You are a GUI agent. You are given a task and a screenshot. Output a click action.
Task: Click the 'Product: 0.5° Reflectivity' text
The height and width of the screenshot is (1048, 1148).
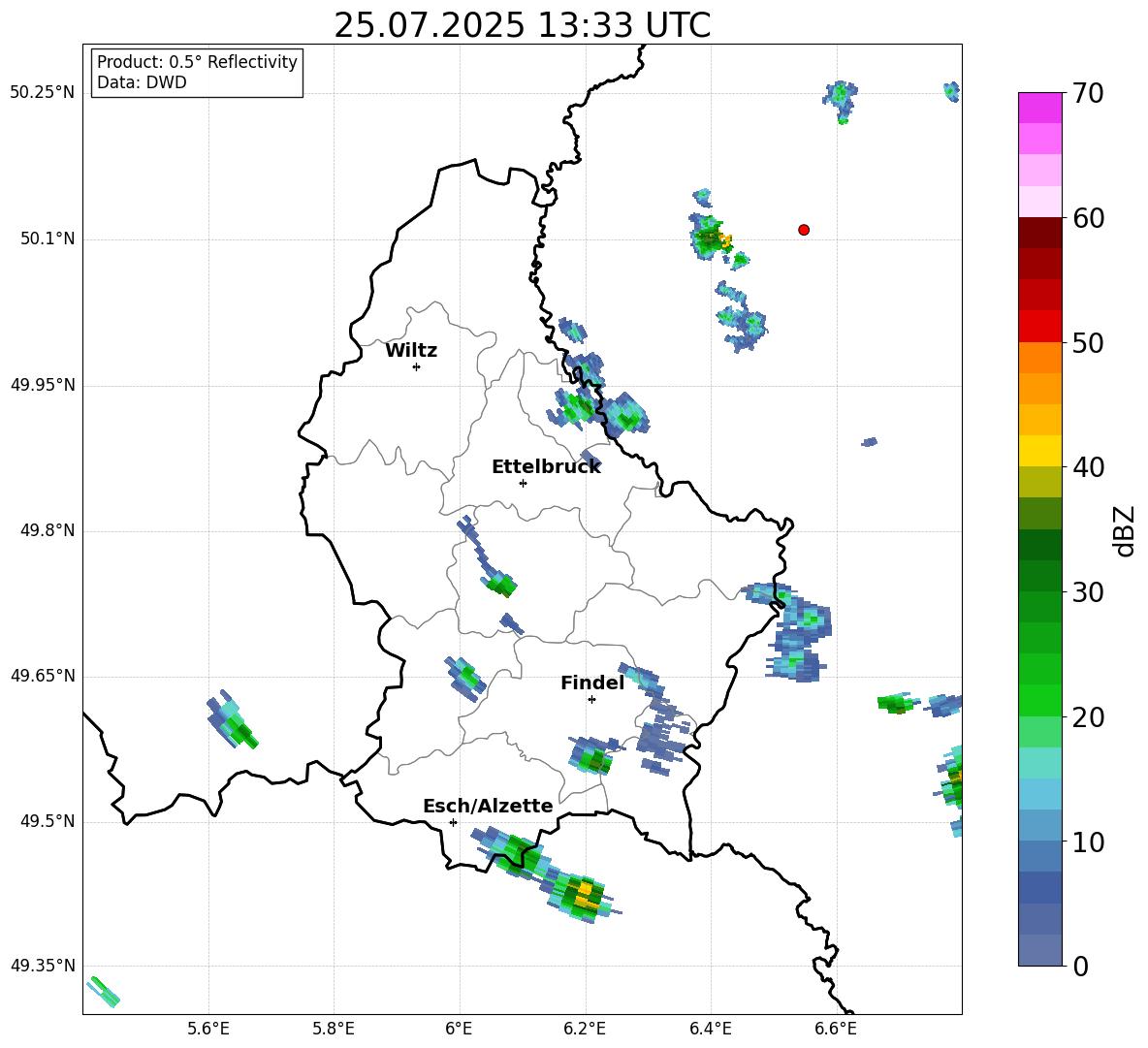[x=197, y=62]
